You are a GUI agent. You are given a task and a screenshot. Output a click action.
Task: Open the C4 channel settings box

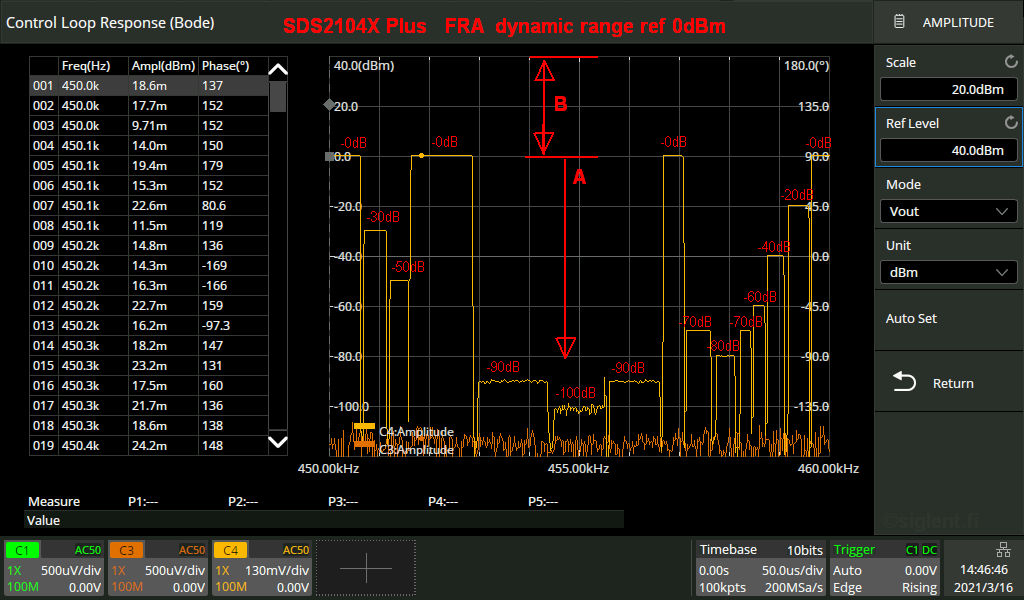click(263, 568)
